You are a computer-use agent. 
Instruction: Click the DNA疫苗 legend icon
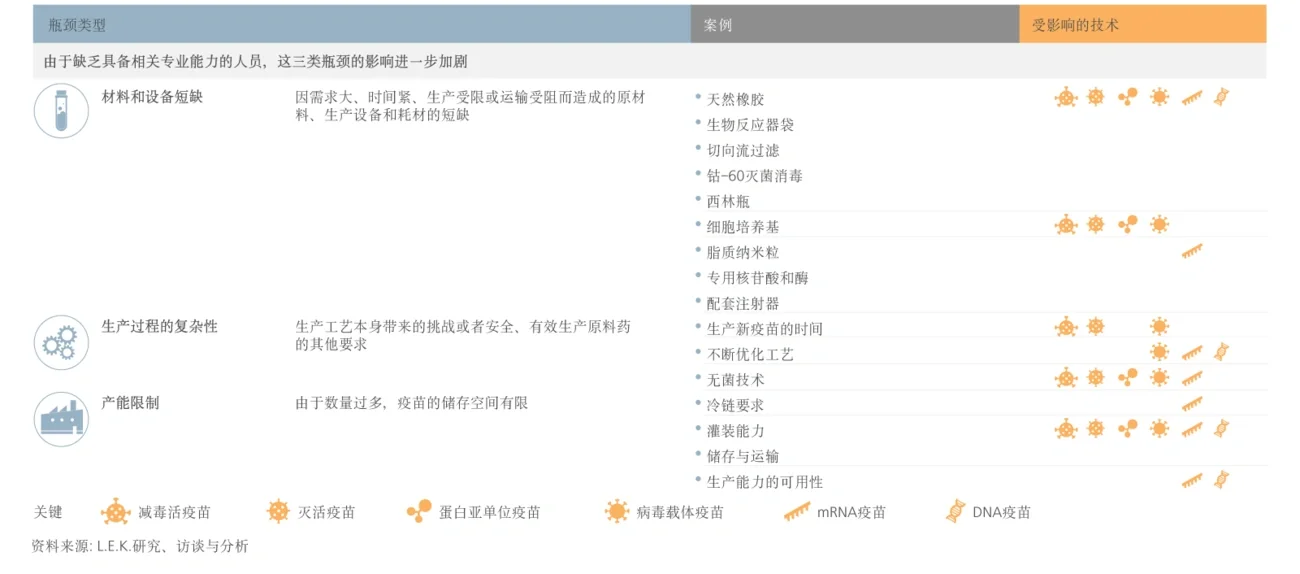[x=955, y=512]
